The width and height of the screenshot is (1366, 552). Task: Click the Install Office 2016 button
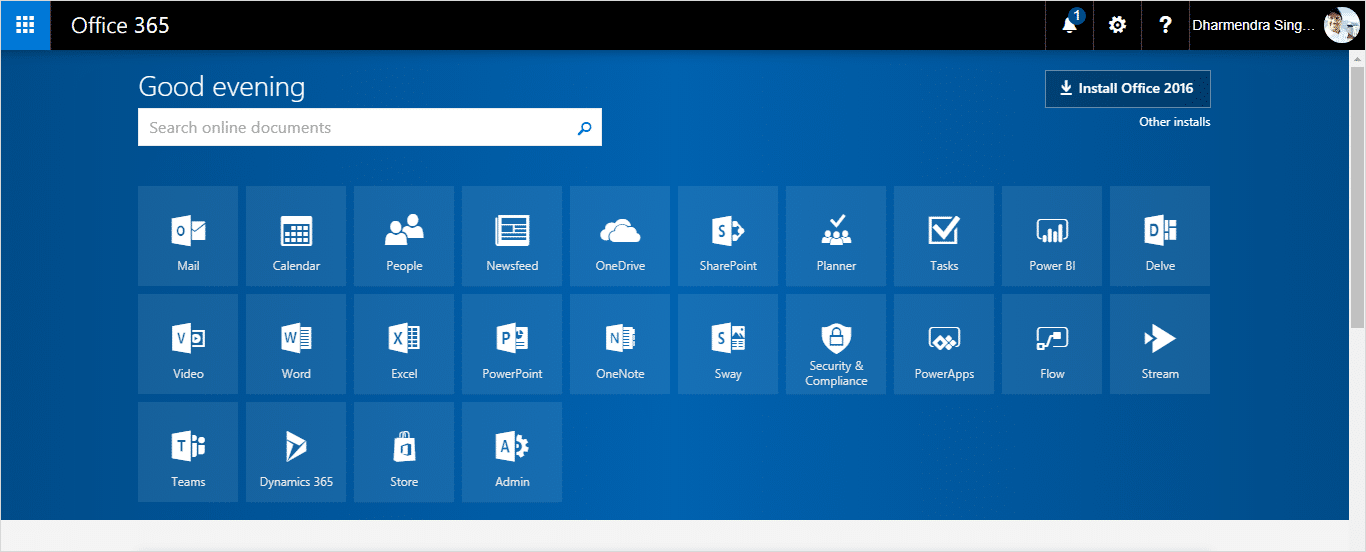tap(1127, 88)
